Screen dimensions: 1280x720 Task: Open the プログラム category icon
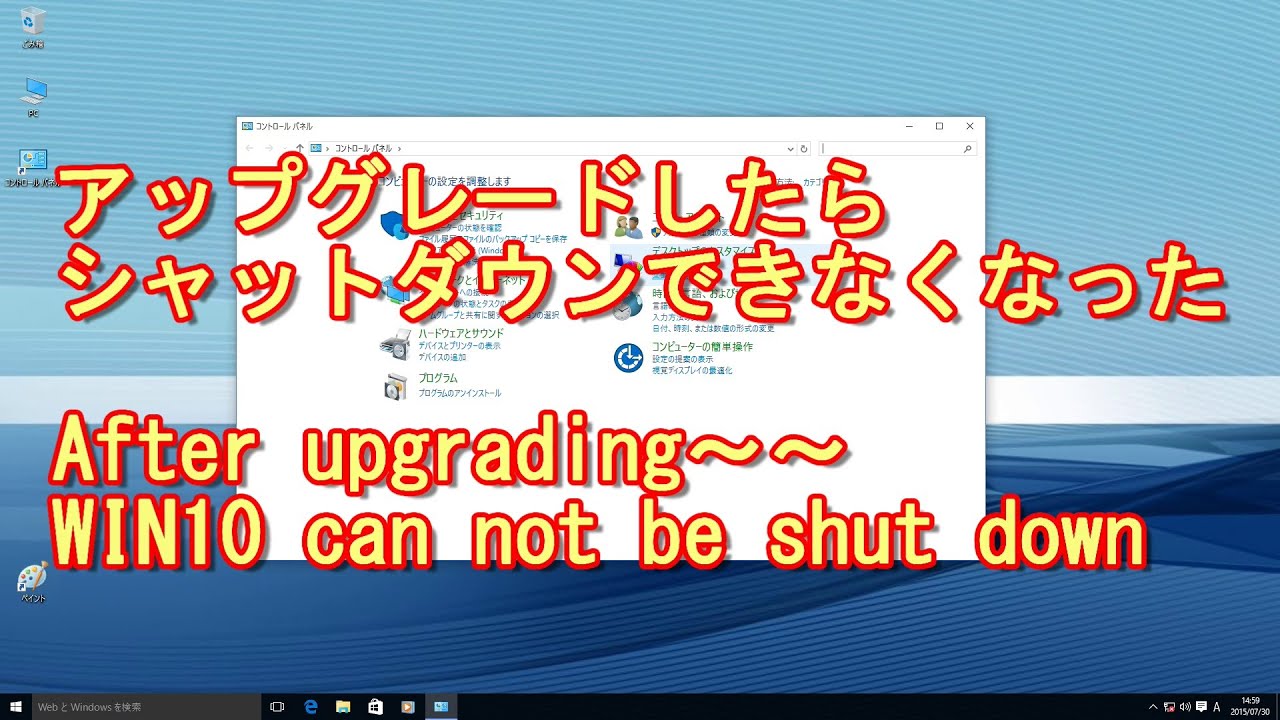pyautogui.click(x=396, y=386)
